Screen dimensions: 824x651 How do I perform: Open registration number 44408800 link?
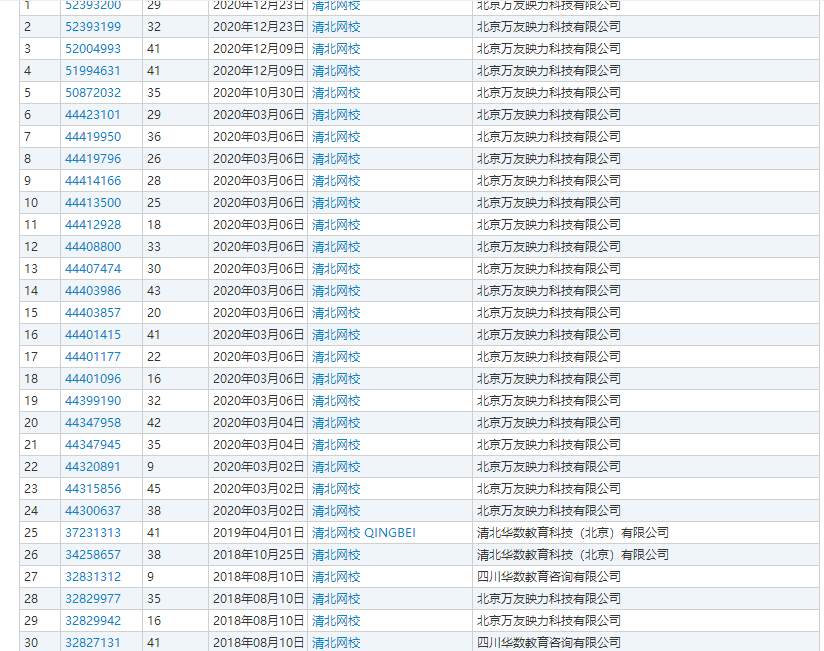point(93,247)
